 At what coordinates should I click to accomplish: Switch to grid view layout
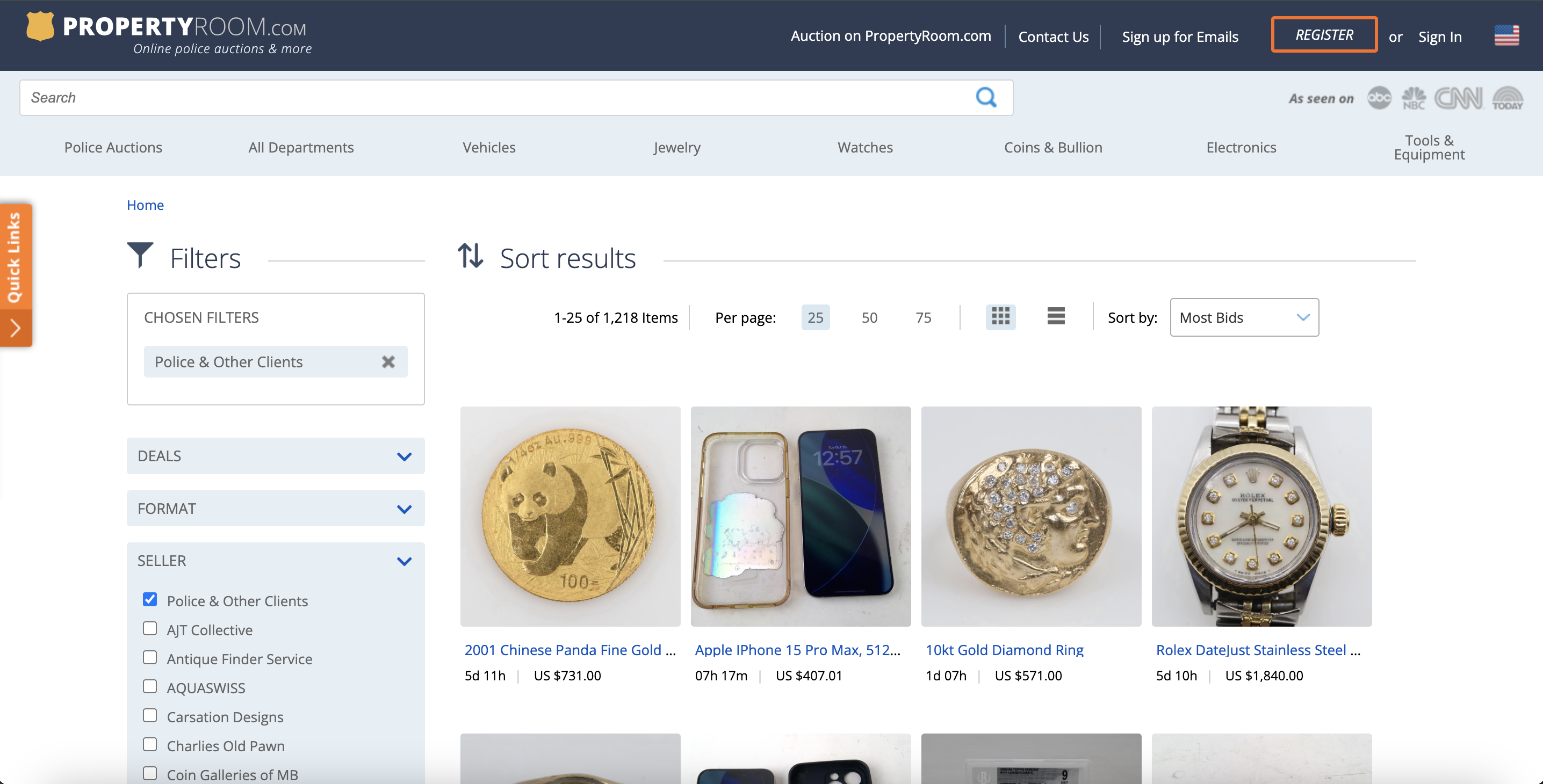pyautogui.click(x=1000, y=317)
